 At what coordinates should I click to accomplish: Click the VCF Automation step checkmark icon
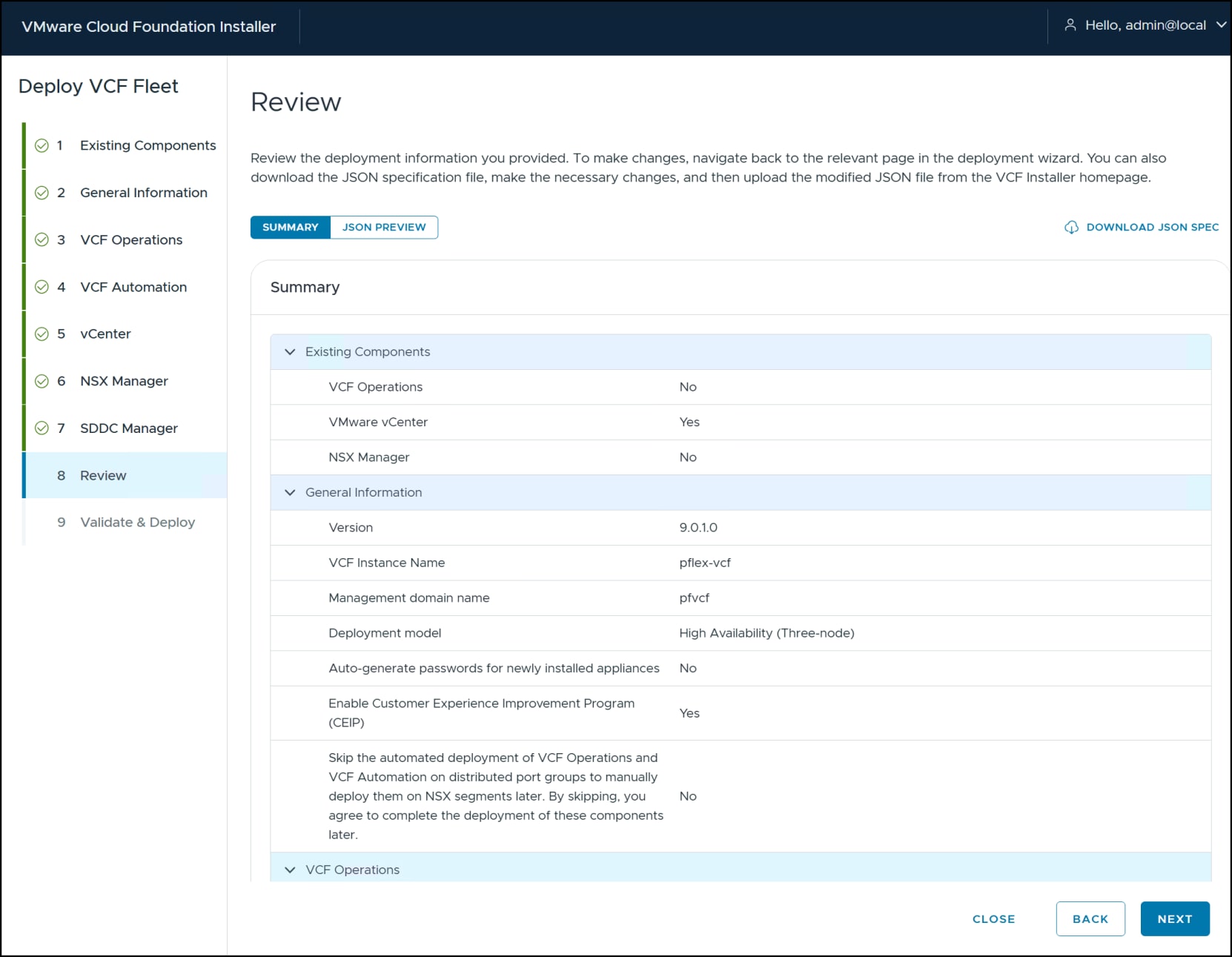tap(42, 287)
